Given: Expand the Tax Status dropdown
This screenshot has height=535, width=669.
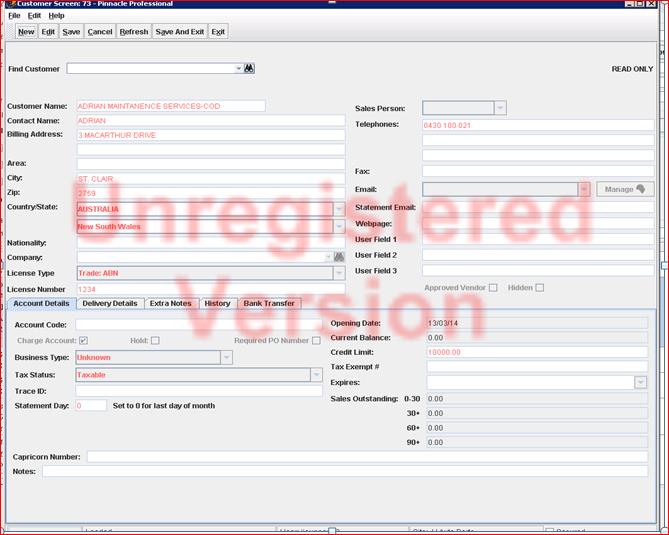Looking at the screenshot, I should click(x=315, y=375).
